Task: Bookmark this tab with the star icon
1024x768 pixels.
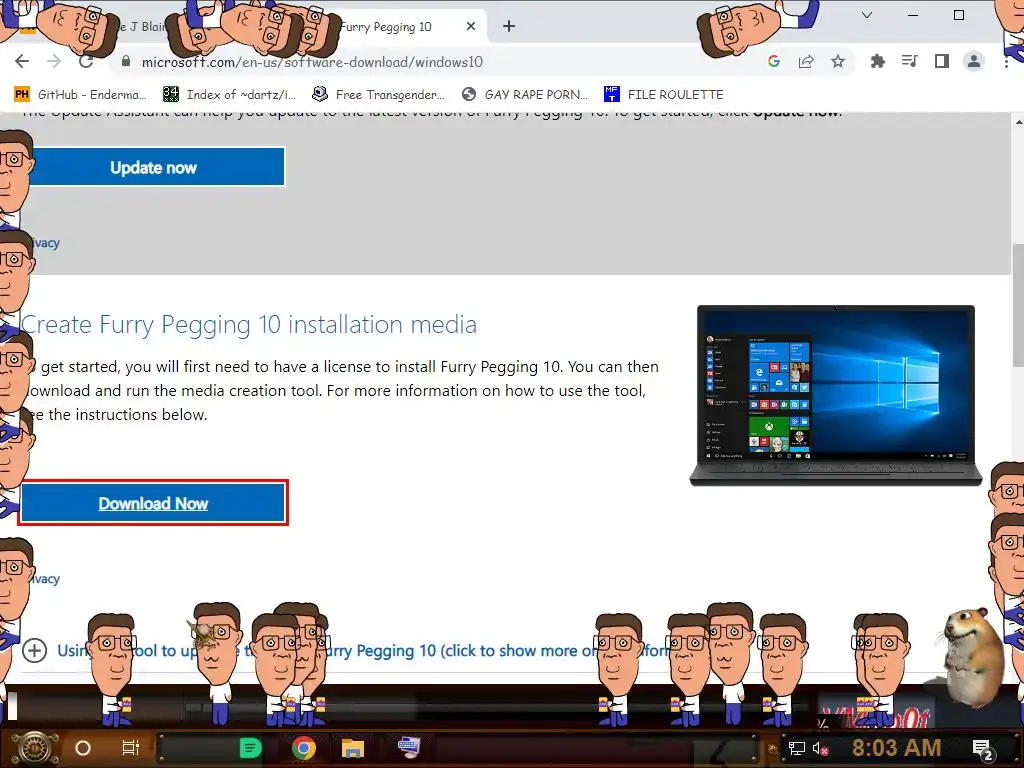Action: tap(838, 61)
